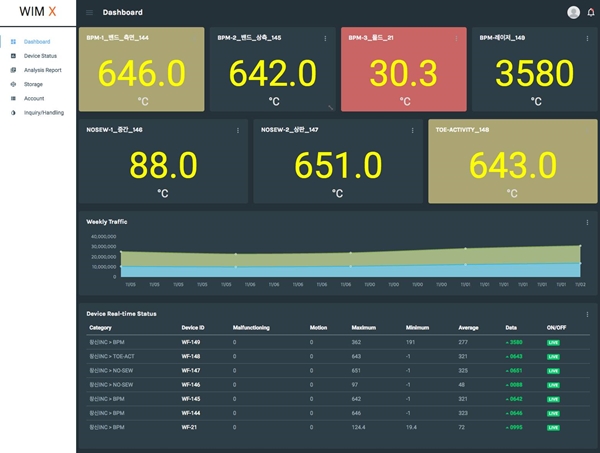Image resolution: width=600 pixels, height=453 pixels.
Task: Open options menu on BPM-3 red card
Action: point(456,39)
